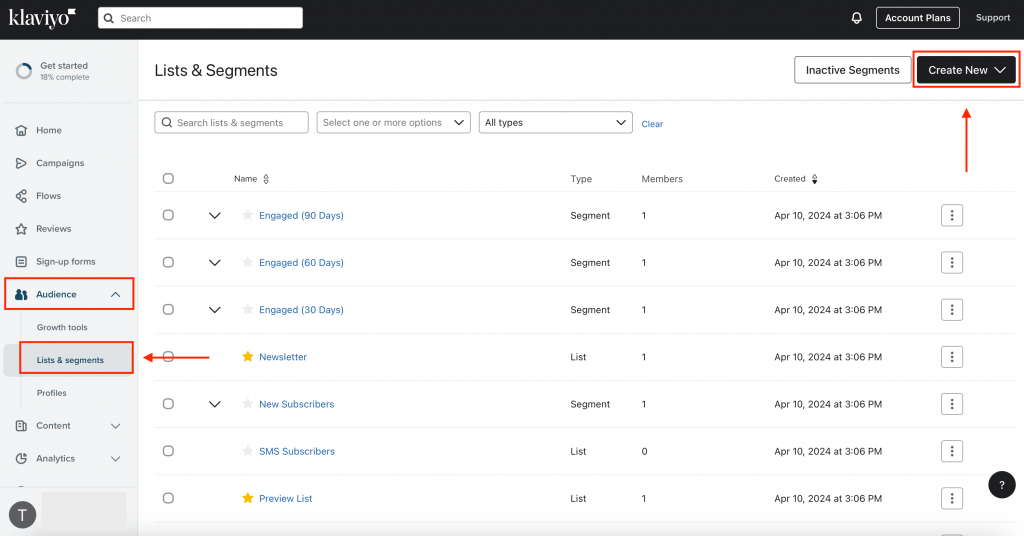Click the Account Plans button
Screen dimensions: 1024x536
coord(918,18)
